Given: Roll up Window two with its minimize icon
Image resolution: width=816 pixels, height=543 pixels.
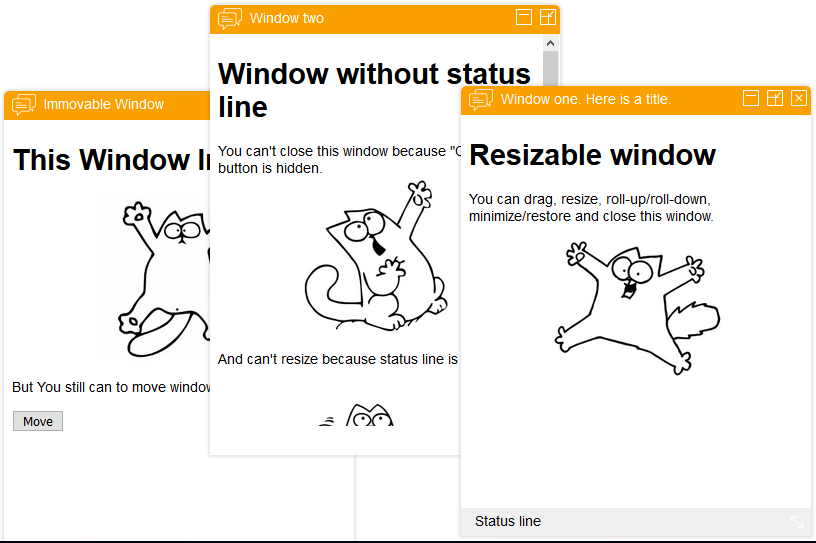Looking at the screenshot, I should click(523, 17).
